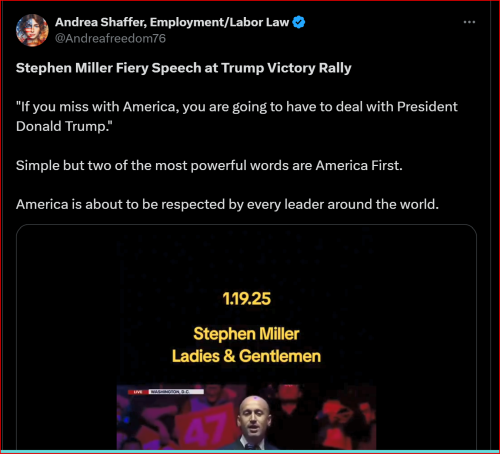Click the cyan progress line at the bottom
The height and width of the screenshot is (454, 500).
point(250,451)
